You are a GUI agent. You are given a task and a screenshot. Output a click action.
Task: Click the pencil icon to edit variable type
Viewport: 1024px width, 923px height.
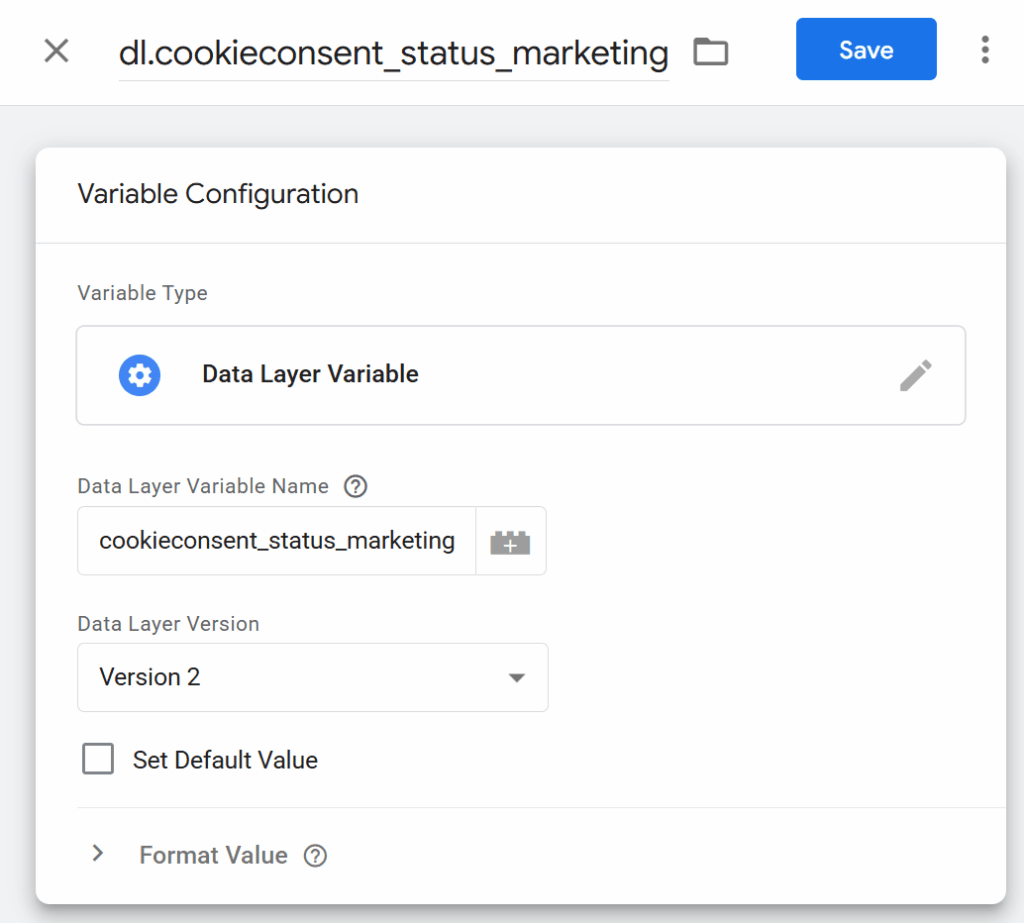click(915, 376)
